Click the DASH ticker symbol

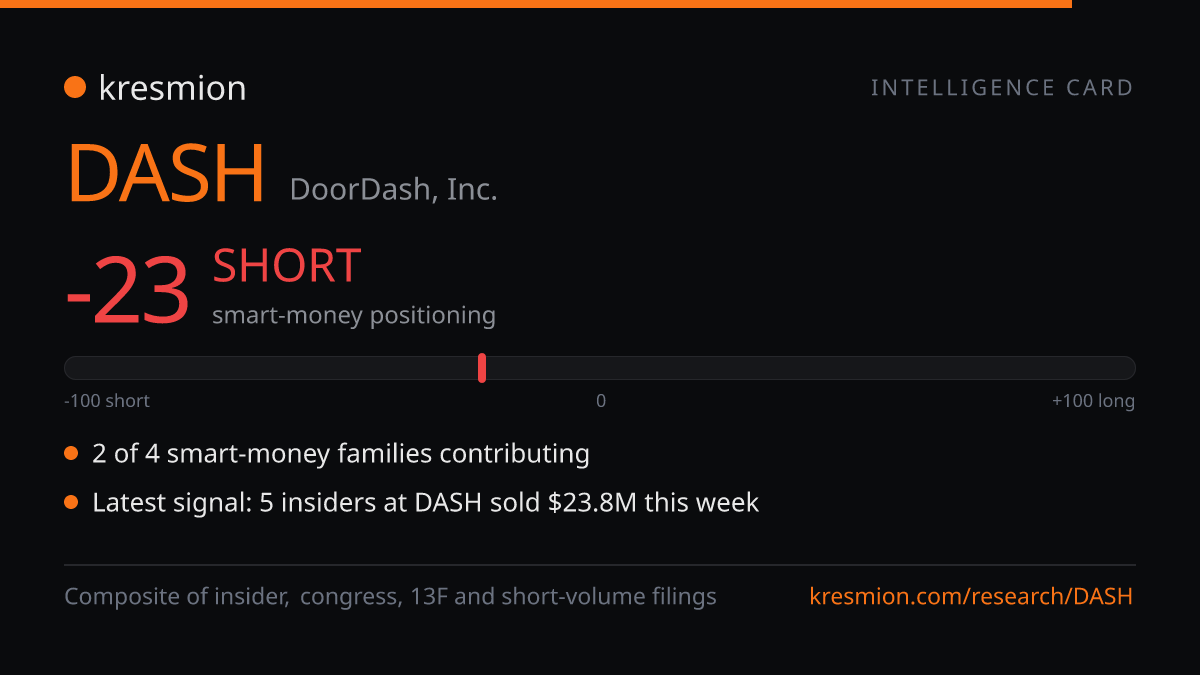[166, 174]
